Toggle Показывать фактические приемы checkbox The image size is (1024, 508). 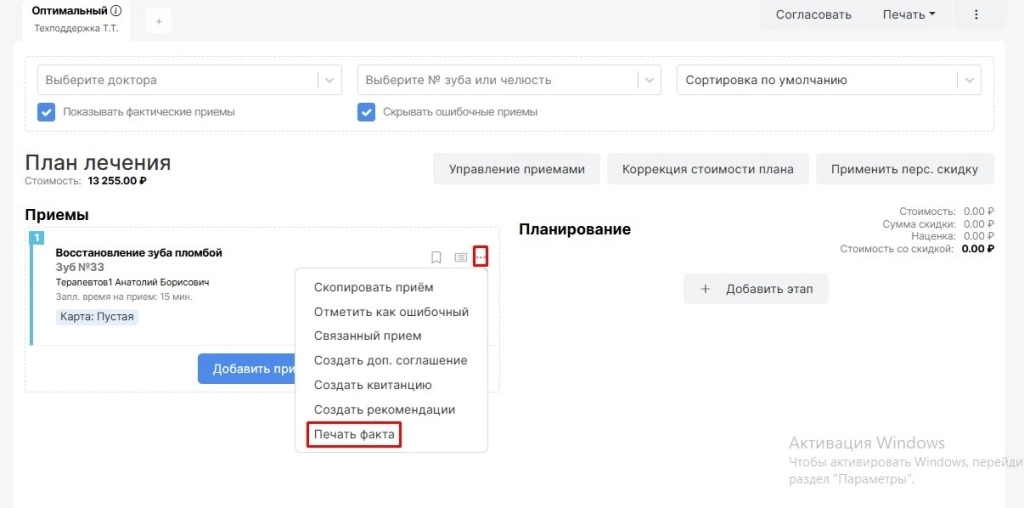tap(46, 112)
